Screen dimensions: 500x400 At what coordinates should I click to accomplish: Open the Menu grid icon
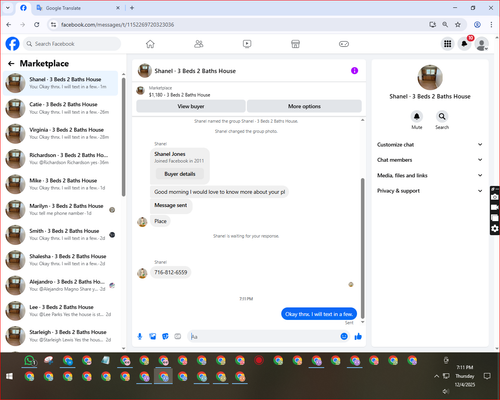pyautogui.click(x=448, y=44)
